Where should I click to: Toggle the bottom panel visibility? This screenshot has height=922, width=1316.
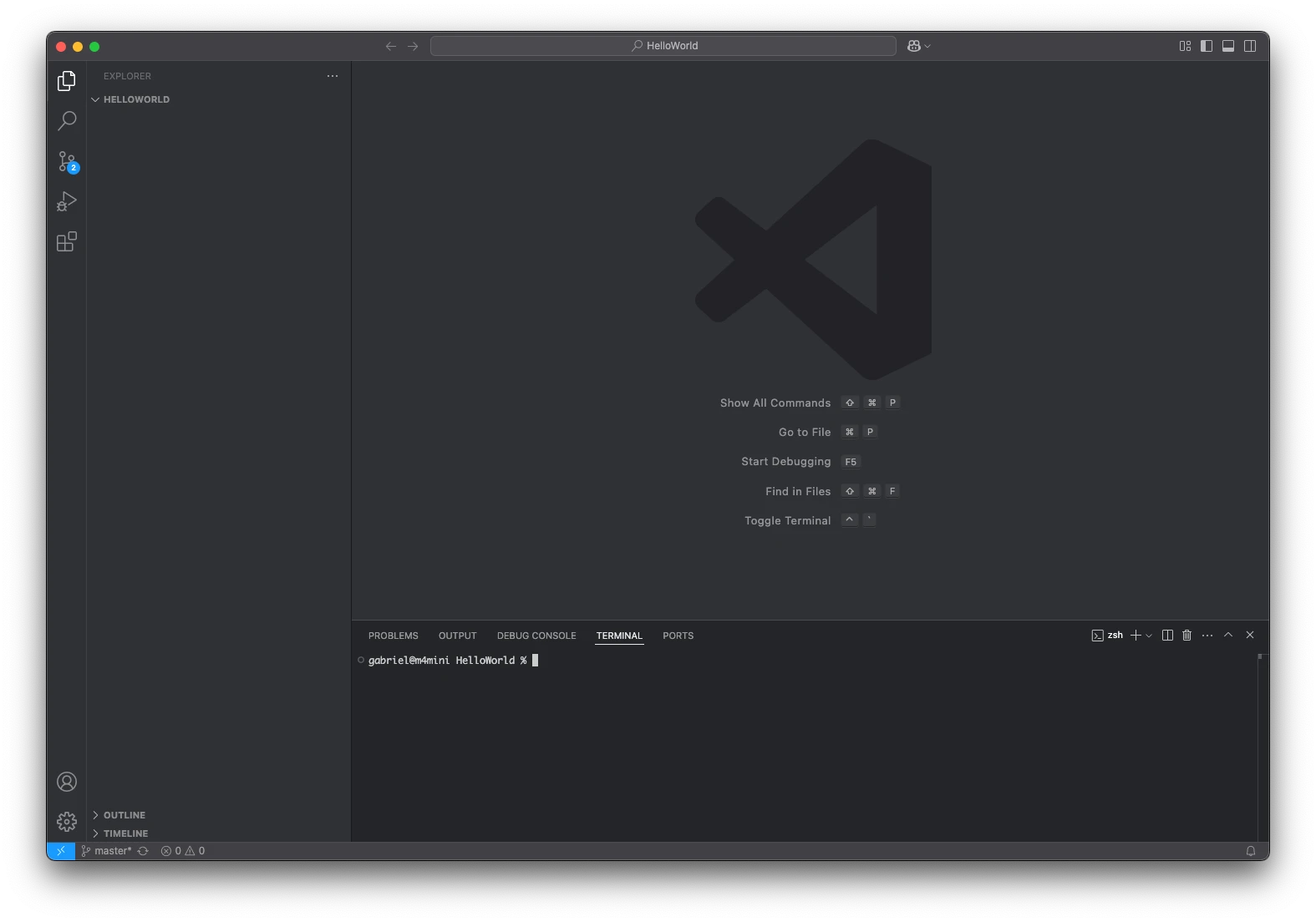pyautogui.click(x=1228, y=46)
